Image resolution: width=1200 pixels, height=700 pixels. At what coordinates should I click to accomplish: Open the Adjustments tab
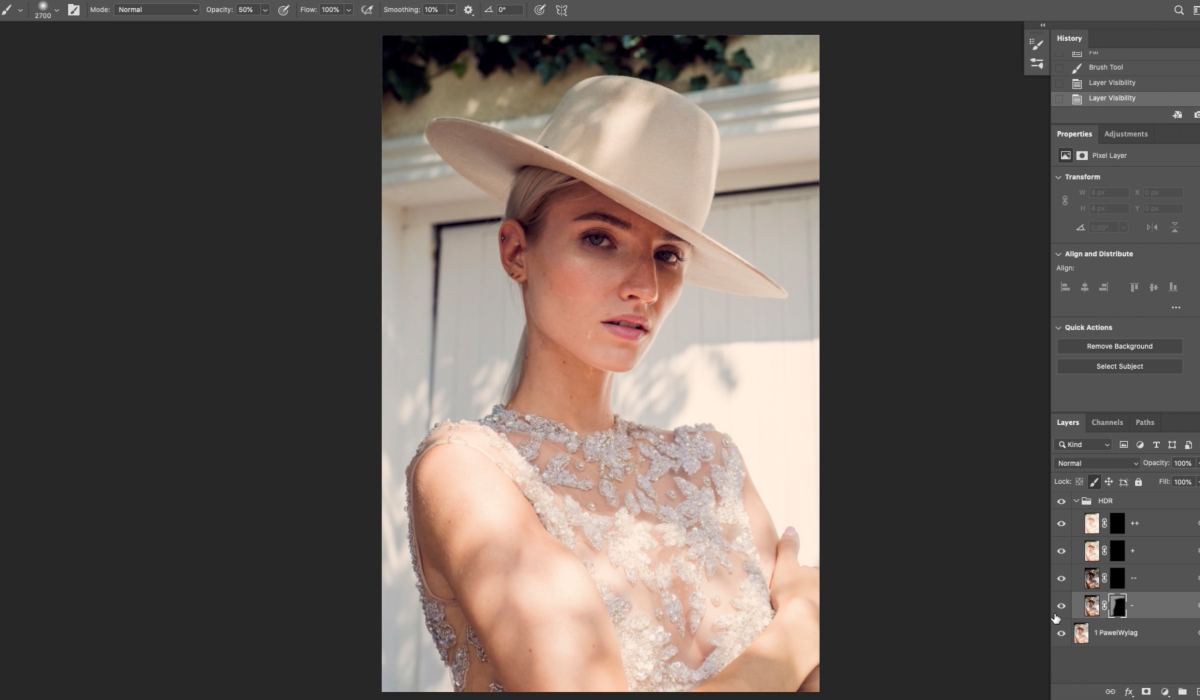1125,134
